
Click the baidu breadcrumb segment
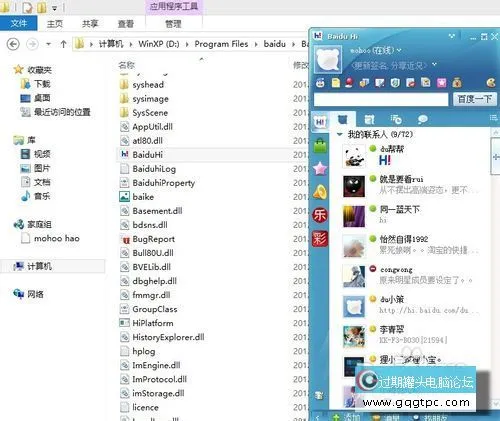[x=275, y=44]
